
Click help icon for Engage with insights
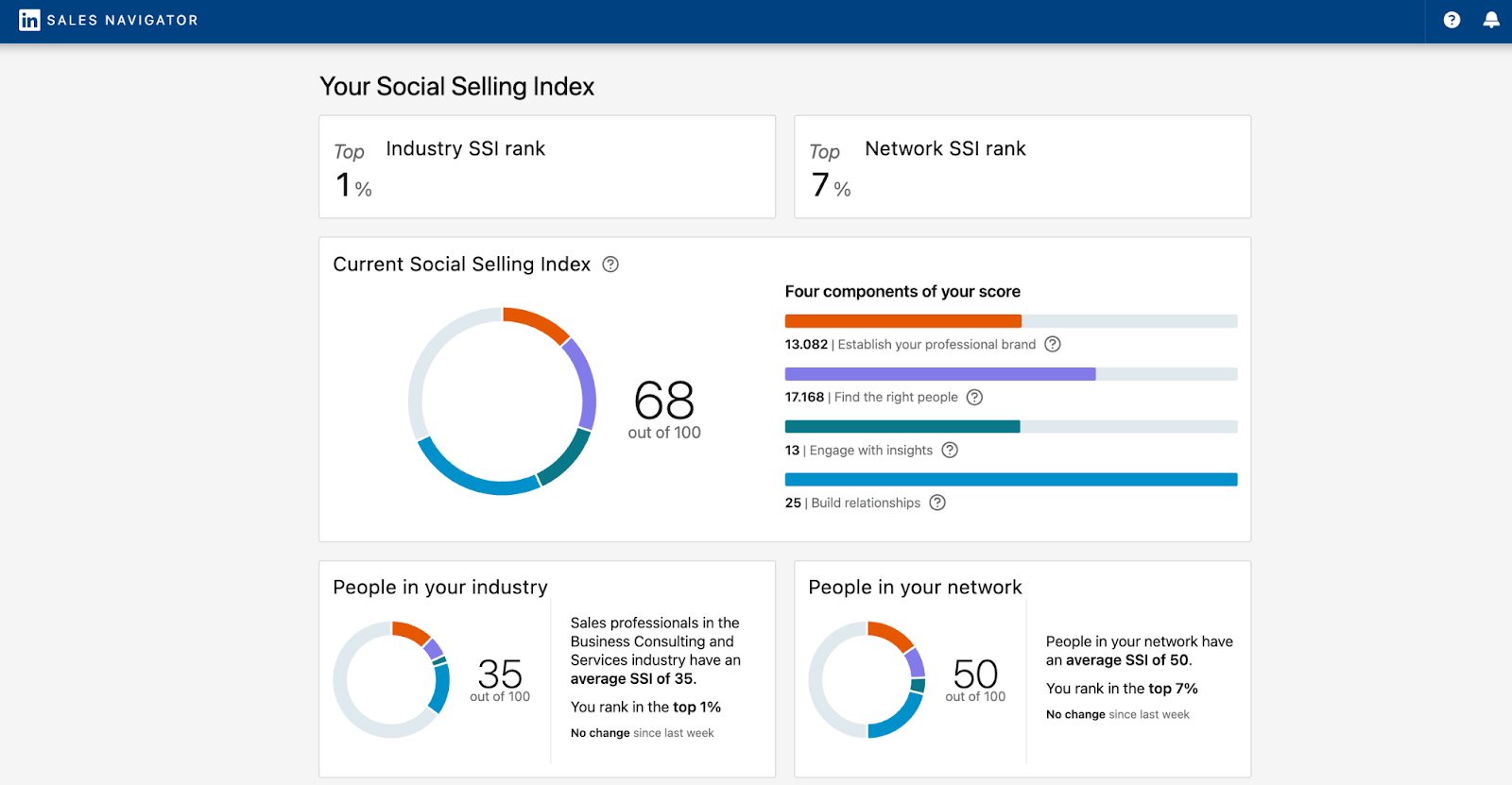(x=950, y=450)
